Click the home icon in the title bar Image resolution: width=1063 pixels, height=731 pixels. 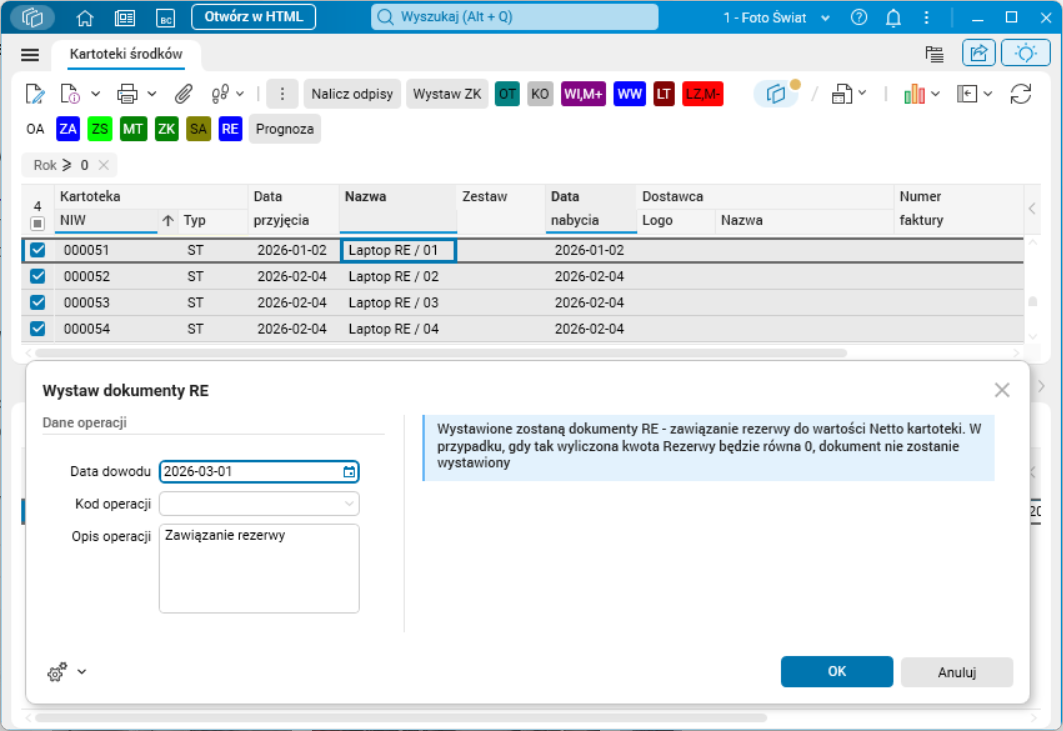[x=85, y=18]
